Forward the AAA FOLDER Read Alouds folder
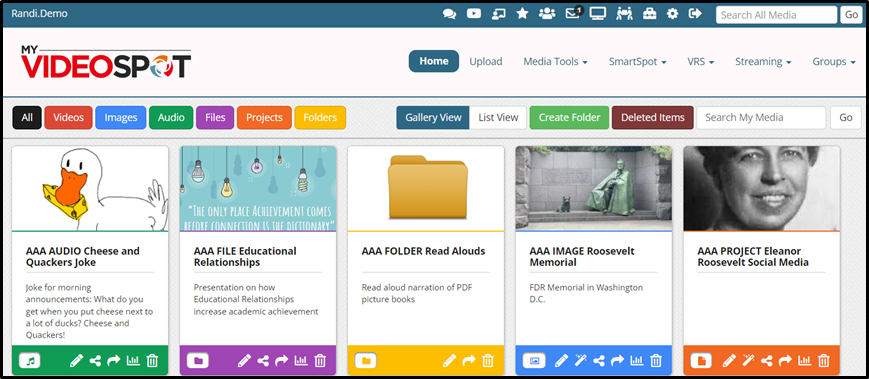The image size is (869, 379). click(x=469, y=361)
